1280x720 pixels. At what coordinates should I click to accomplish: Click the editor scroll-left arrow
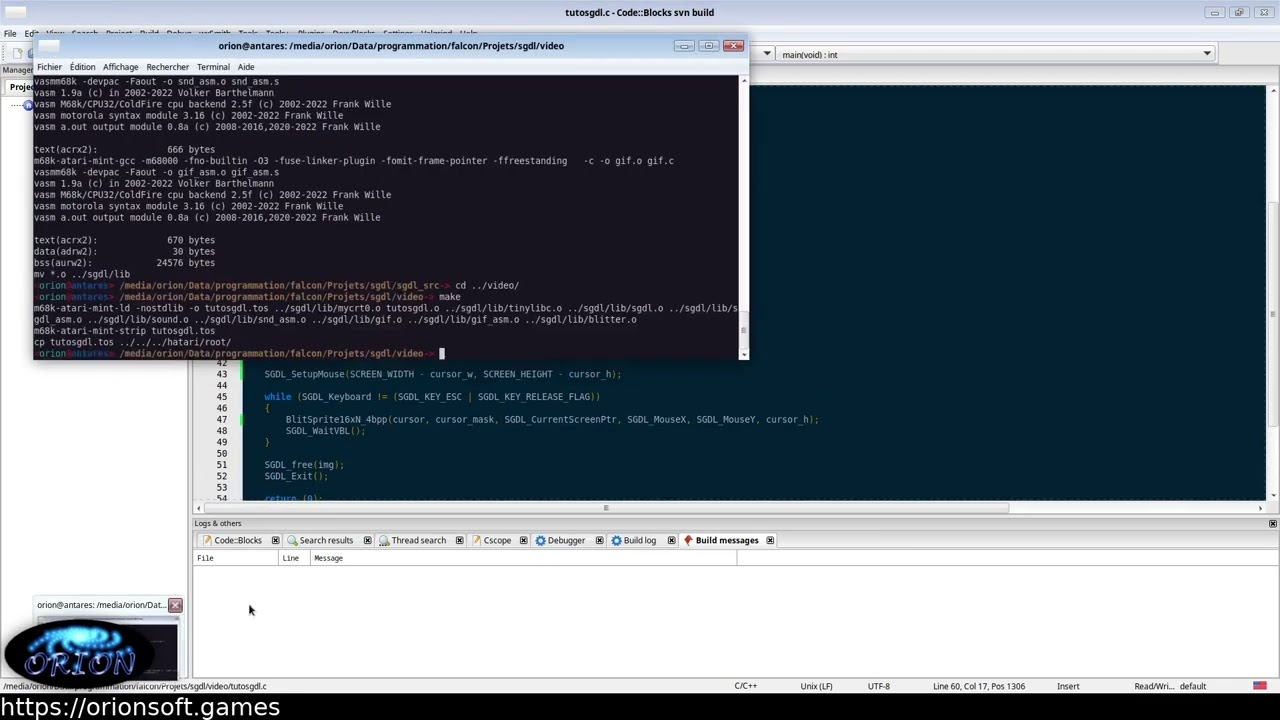click(199, 508)
